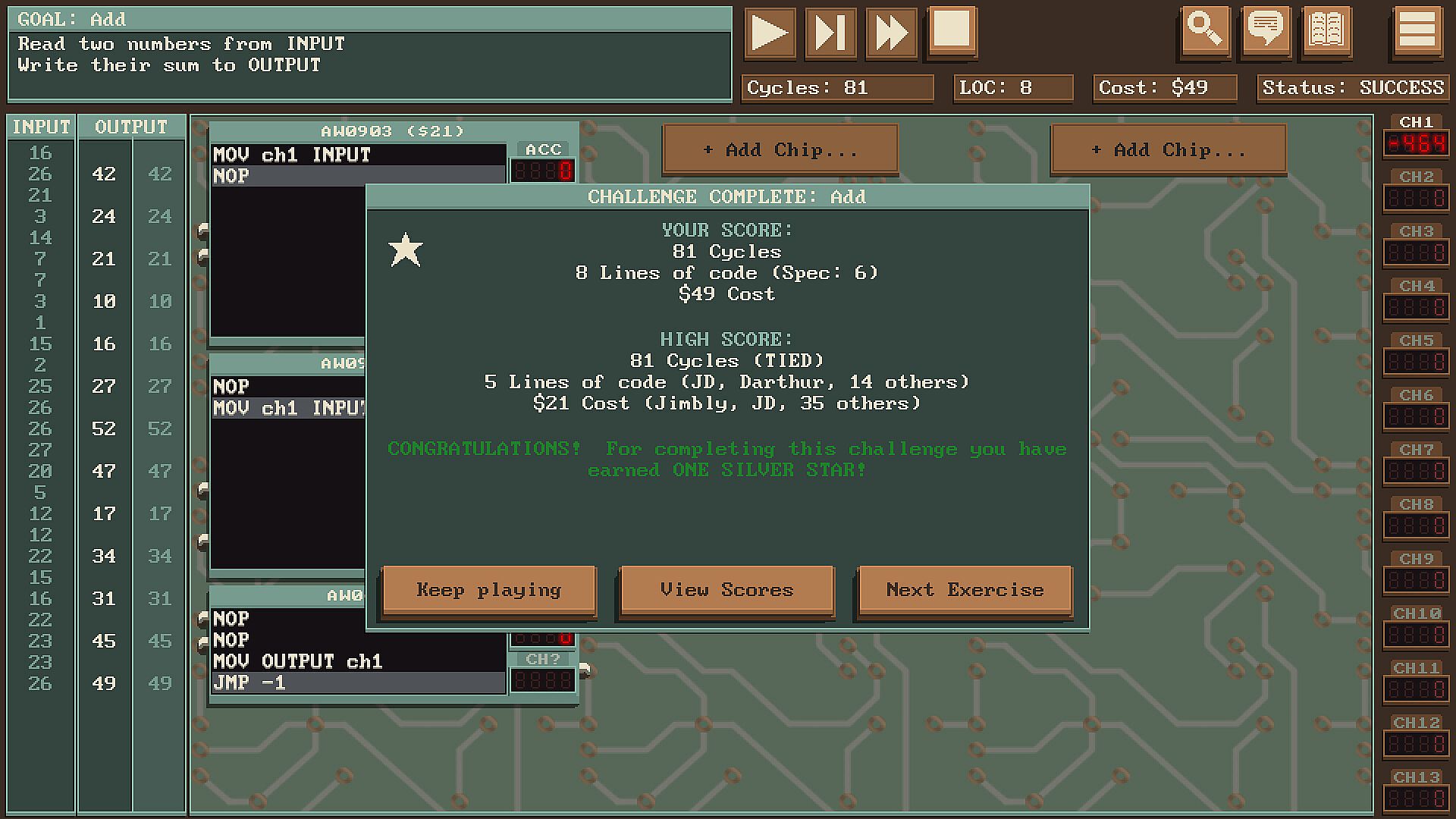This screenshot has width=1456, height=819.
Task: Go to Next Exercise
Action: 965,590
